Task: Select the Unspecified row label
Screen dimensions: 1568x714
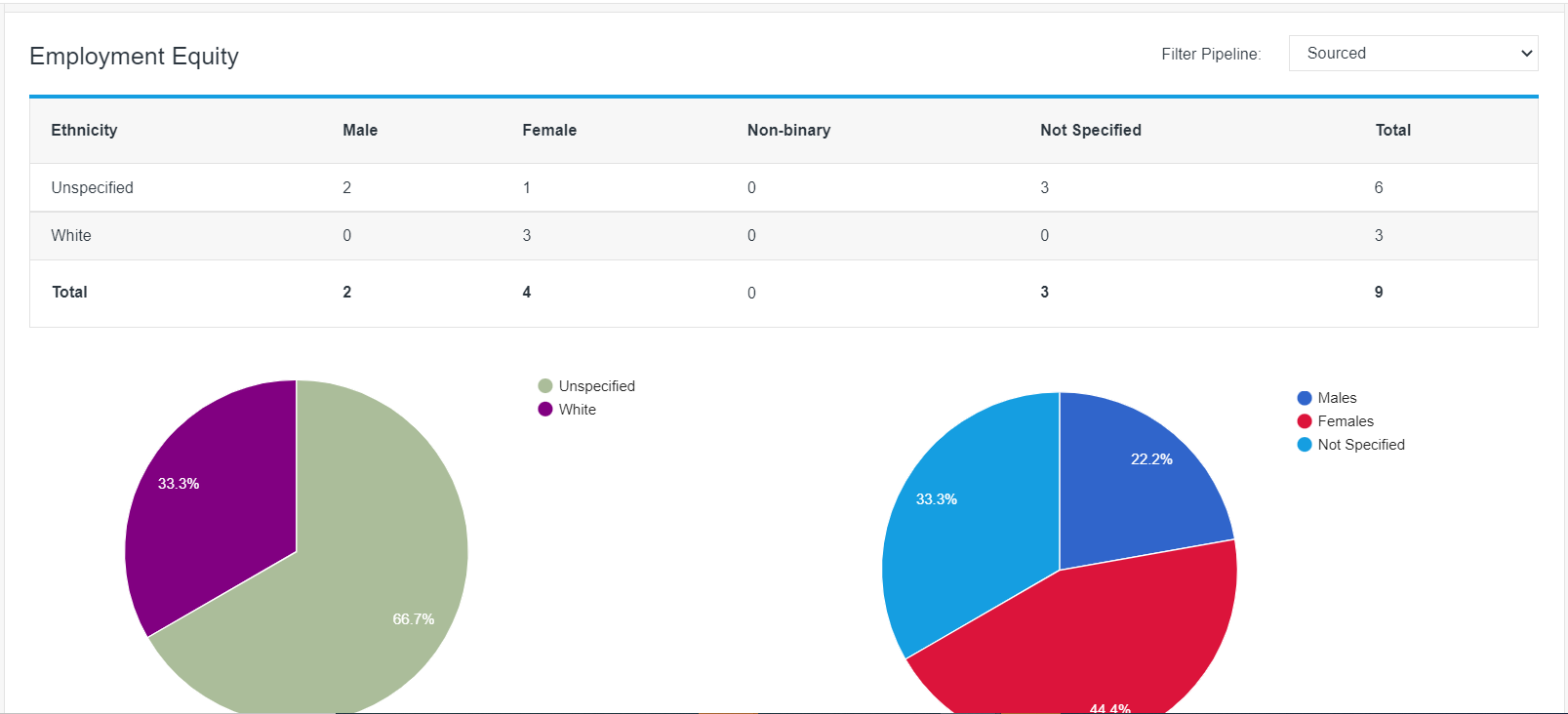Action: [93, 187]
